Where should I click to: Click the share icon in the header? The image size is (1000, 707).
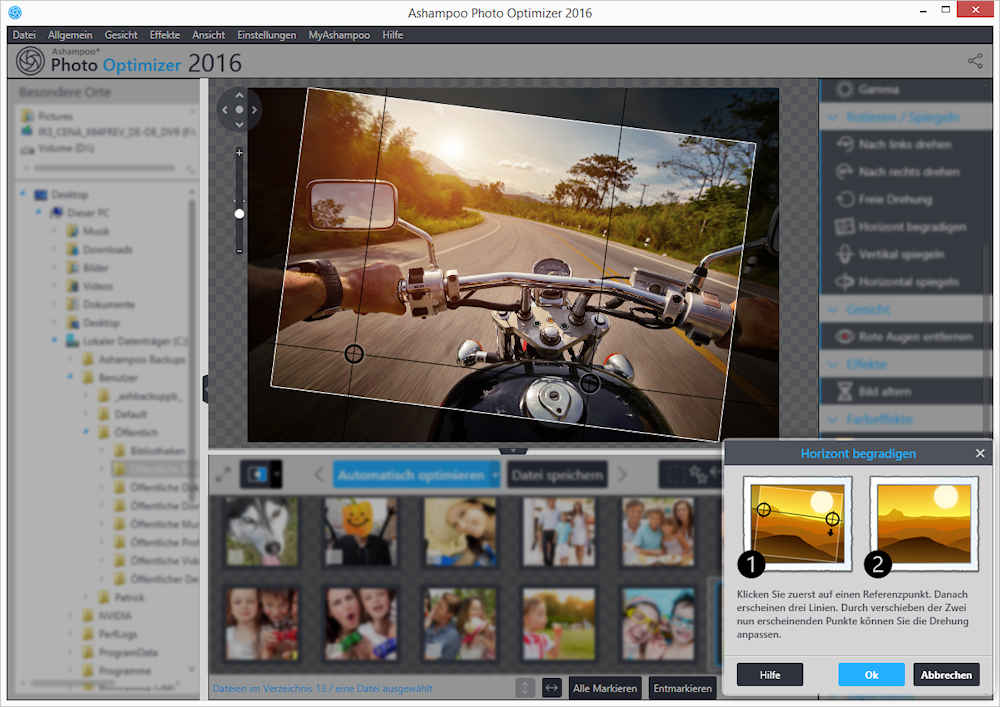[975, 62]
